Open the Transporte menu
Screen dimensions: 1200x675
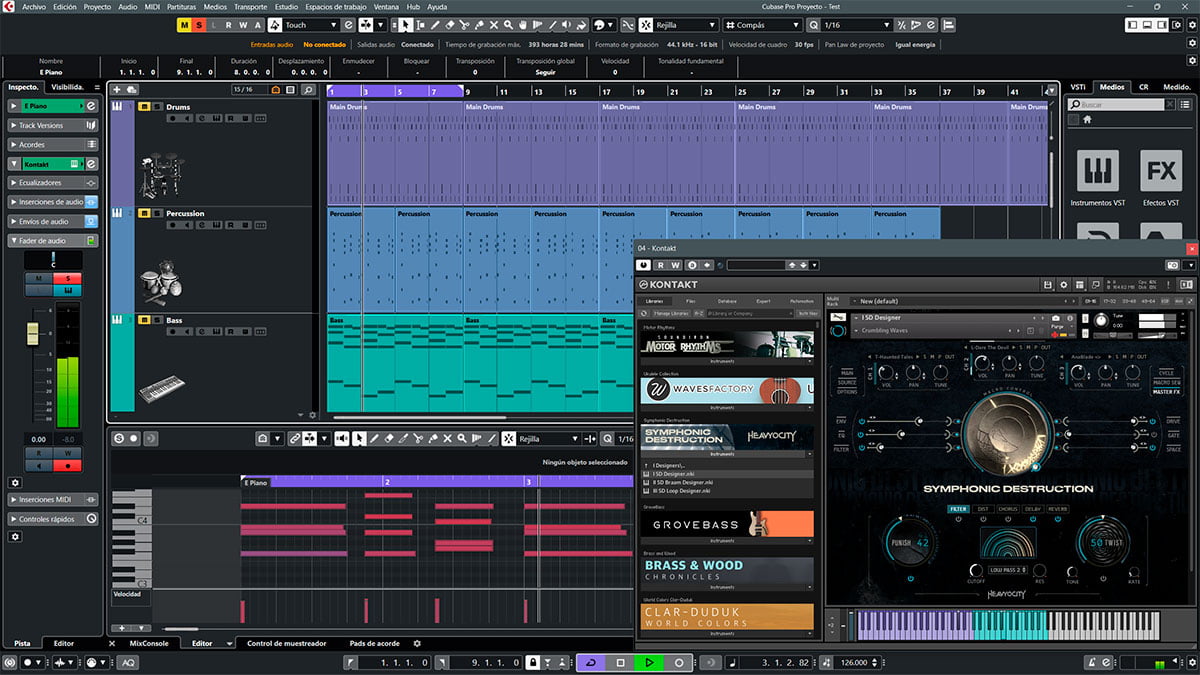(x=250, y=6)
